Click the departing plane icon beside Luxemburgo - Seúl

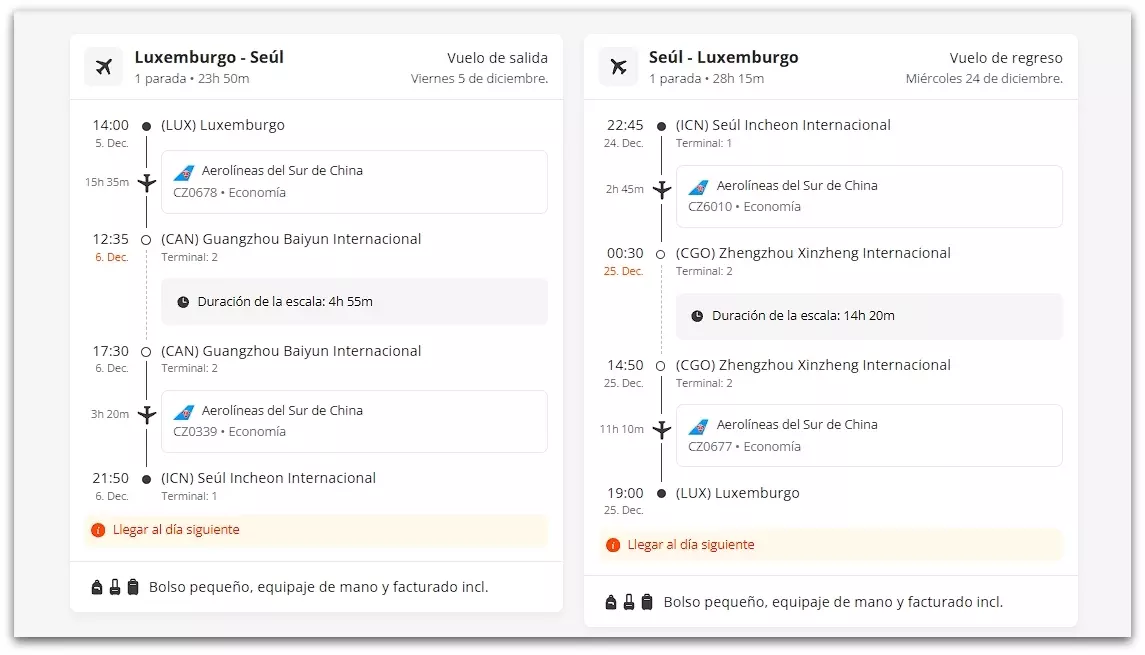tap(104, 67)
